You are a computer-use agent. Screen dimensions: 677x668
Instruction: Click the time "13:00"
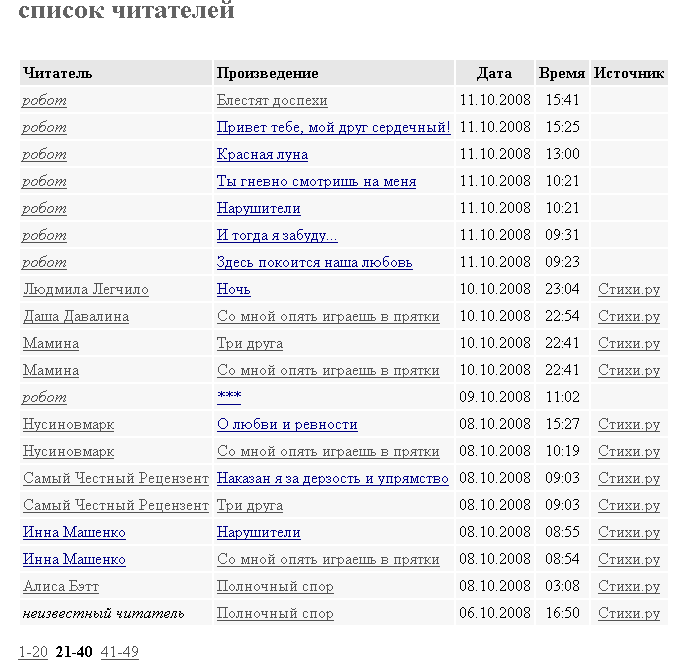pyautogui.click(x=562, y=154)
